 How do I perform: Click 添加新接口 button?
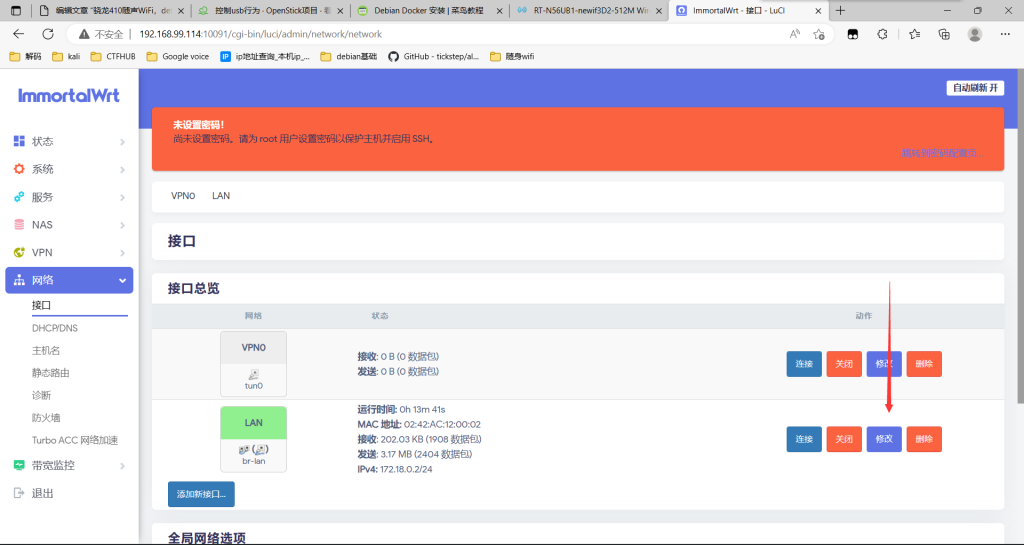[201, 494]
